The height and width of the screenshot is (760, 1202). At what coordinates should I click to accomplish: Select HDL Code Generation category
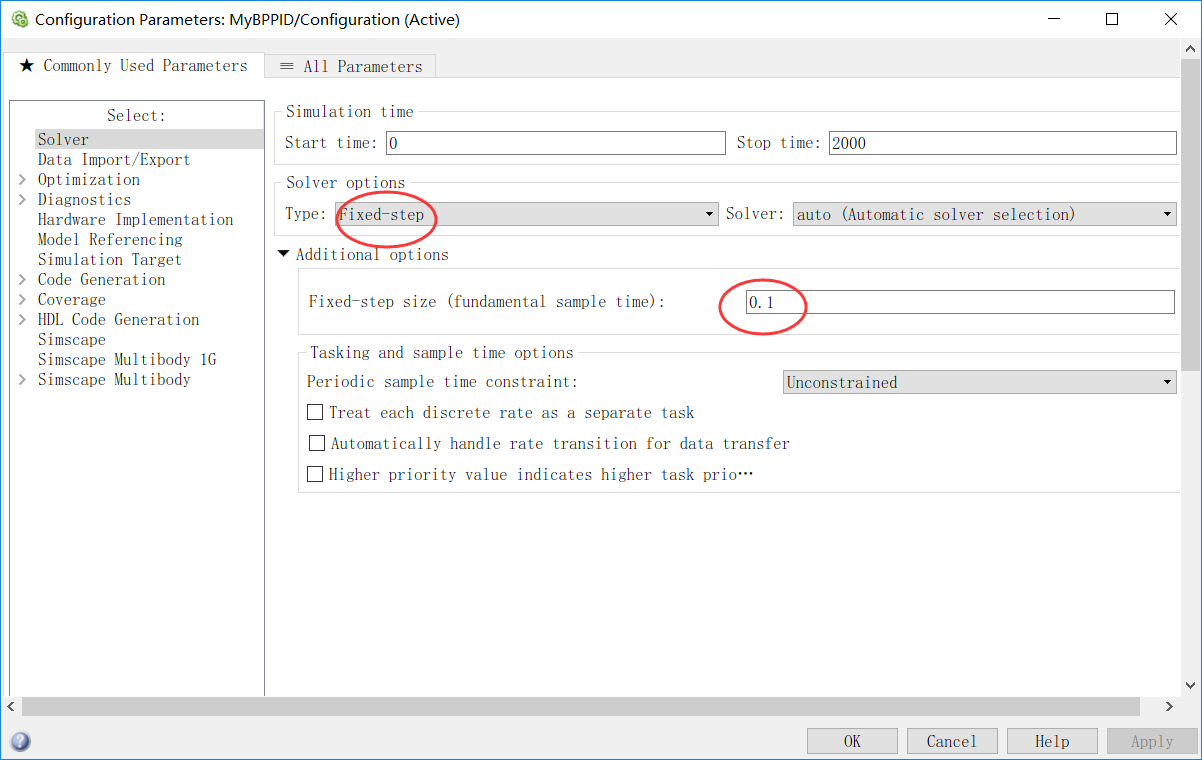(x=118, y=320)
